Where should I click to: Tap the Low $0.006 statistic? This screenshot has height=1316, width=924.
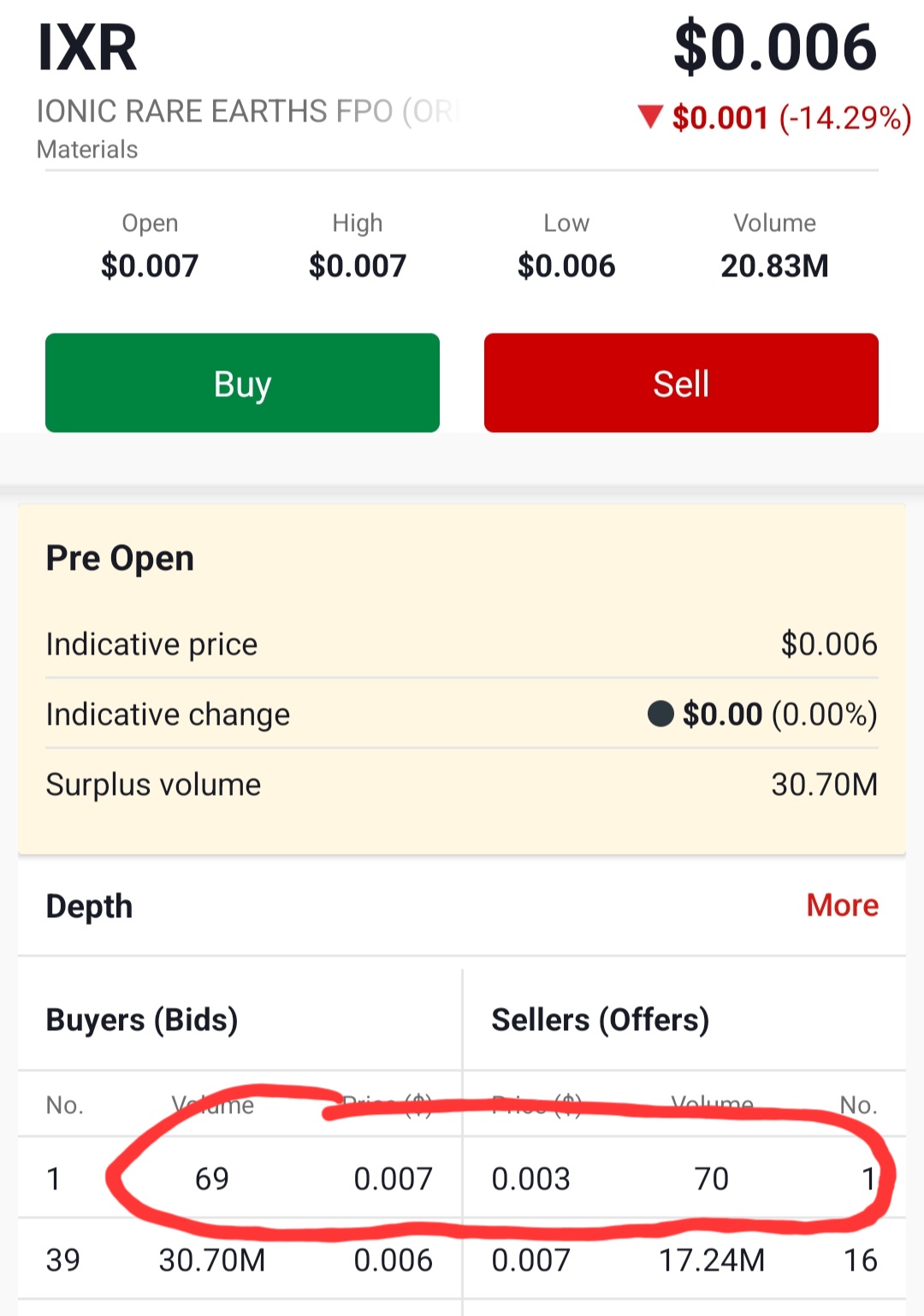[x=566, y=246]
